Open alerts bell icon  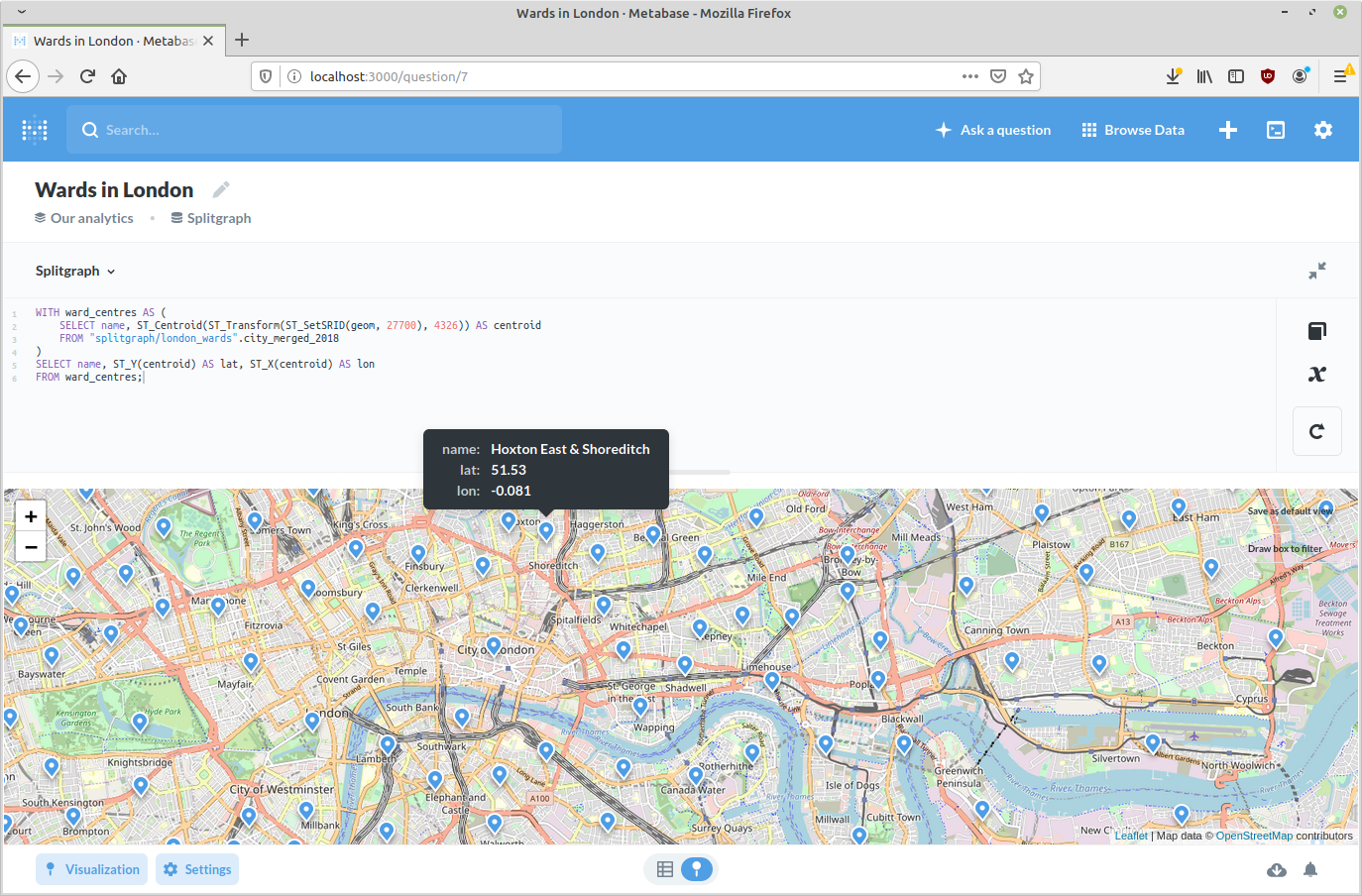click(x=1310, y=869)
